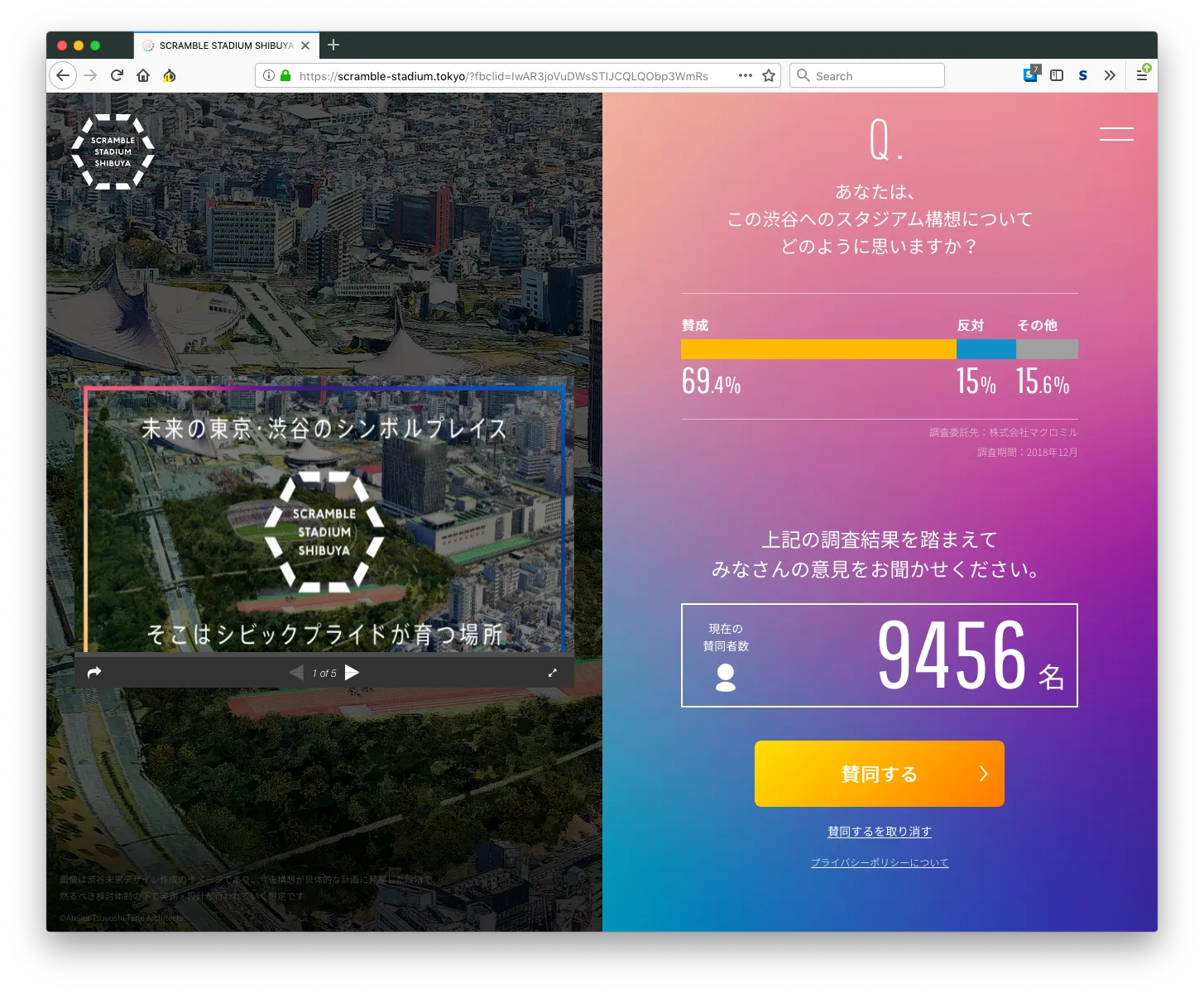
Task: Click the プライバシーポリシーについて link
Action: tap(879, 861)
